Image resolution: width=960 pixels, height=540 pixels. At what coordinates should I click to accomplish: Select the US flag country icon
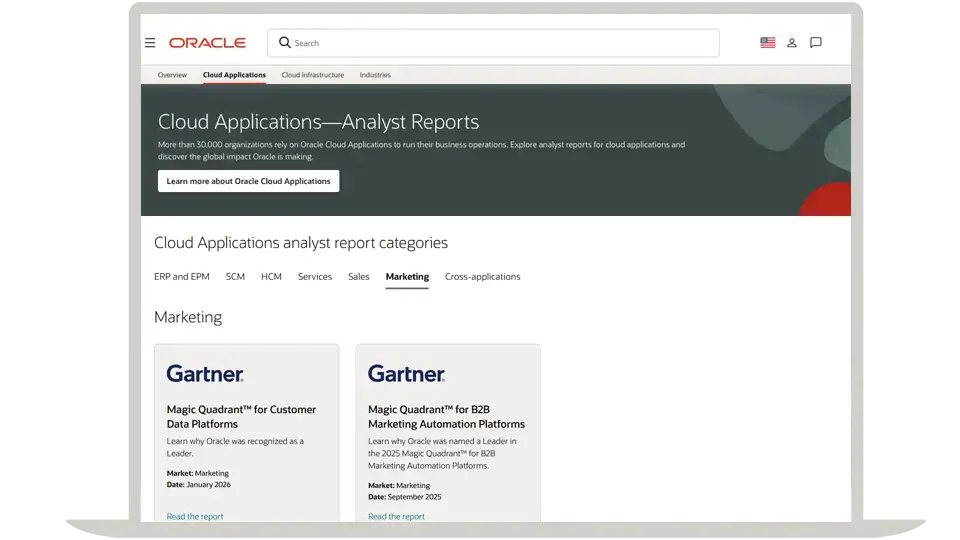[767, 42]
